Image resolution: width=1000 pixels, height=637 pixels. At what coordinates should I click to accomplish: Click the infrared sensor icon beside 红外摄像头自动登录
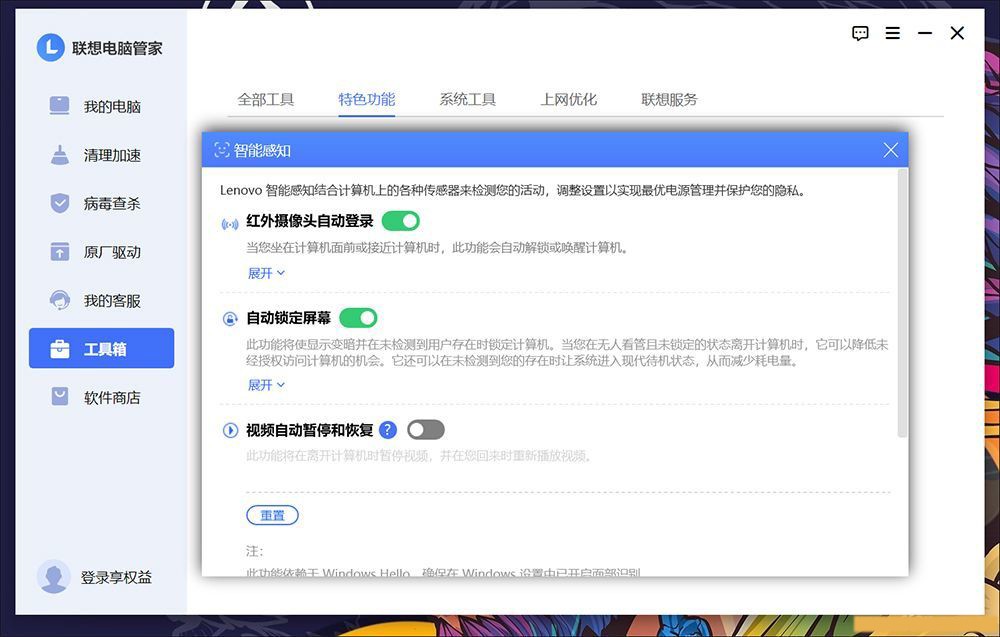click(x=230, y=224)
